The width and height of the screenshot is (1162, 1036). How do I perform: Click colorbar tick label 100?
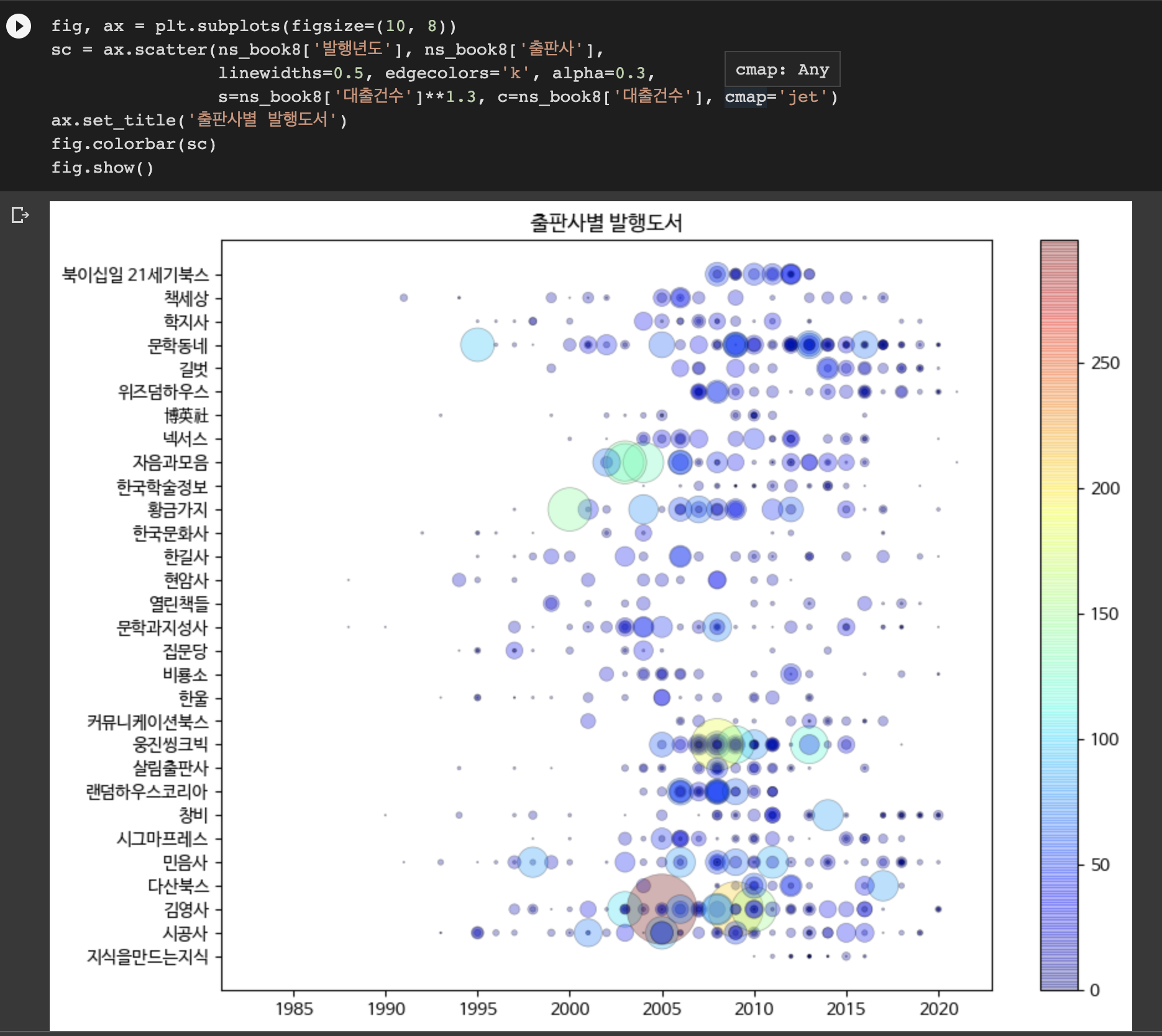(x=1105, y=739)
